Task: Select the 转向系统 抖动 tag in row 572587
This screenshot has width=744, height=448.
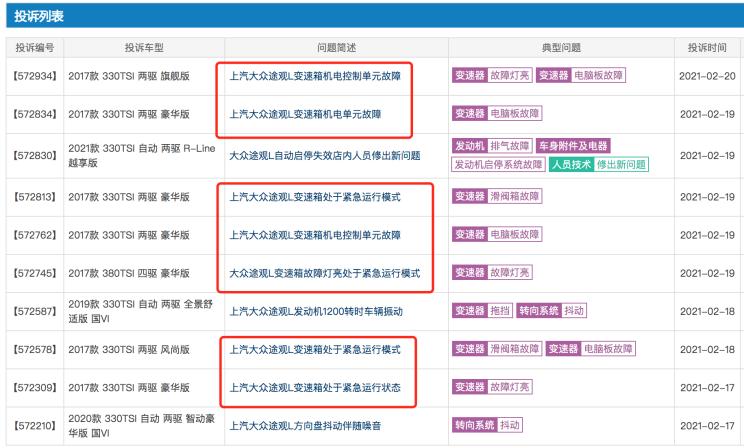Action: click(x=551, y=311)
